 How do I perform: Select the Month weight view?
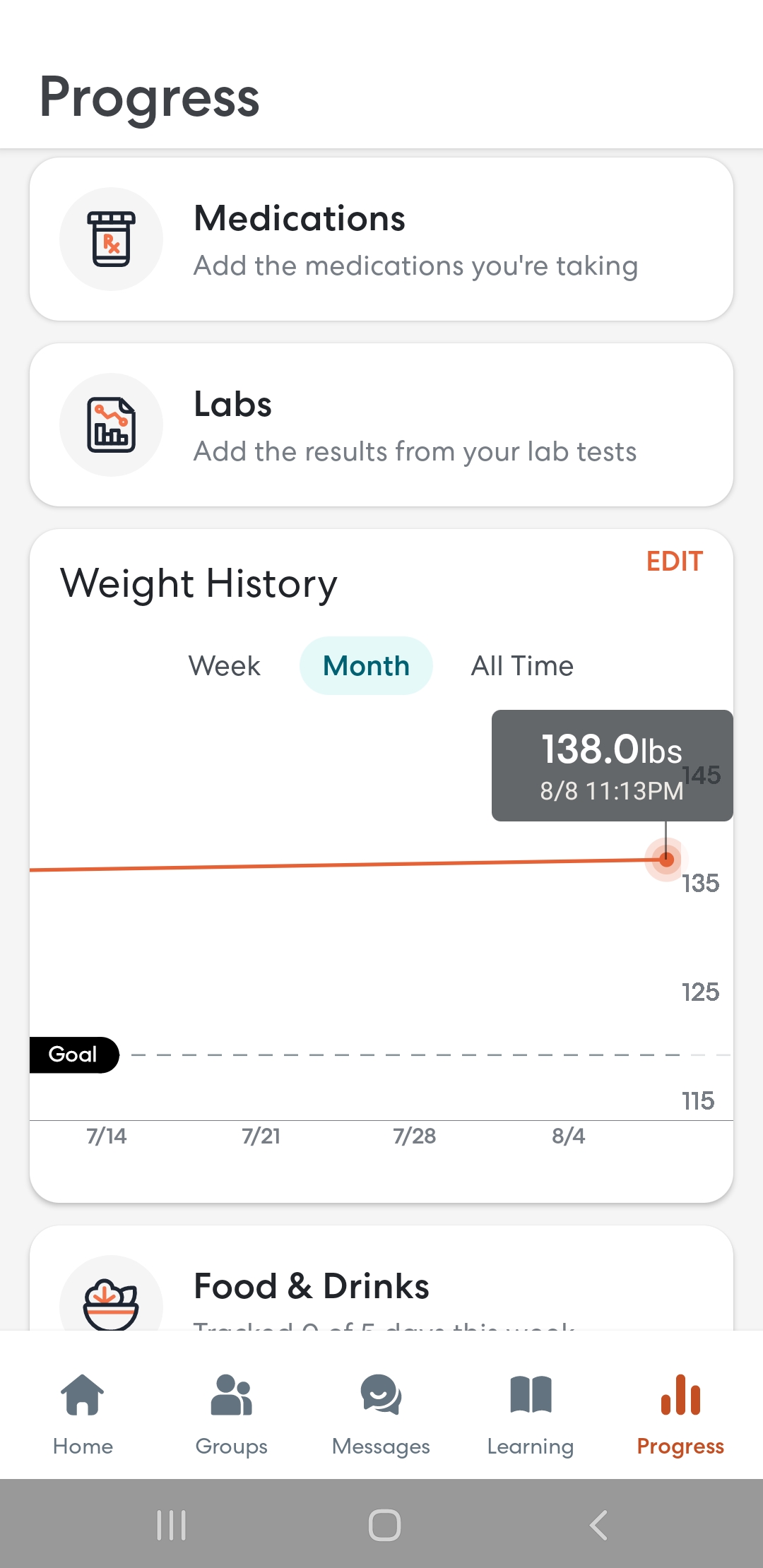pyautogui.click(x=366, y=666)
